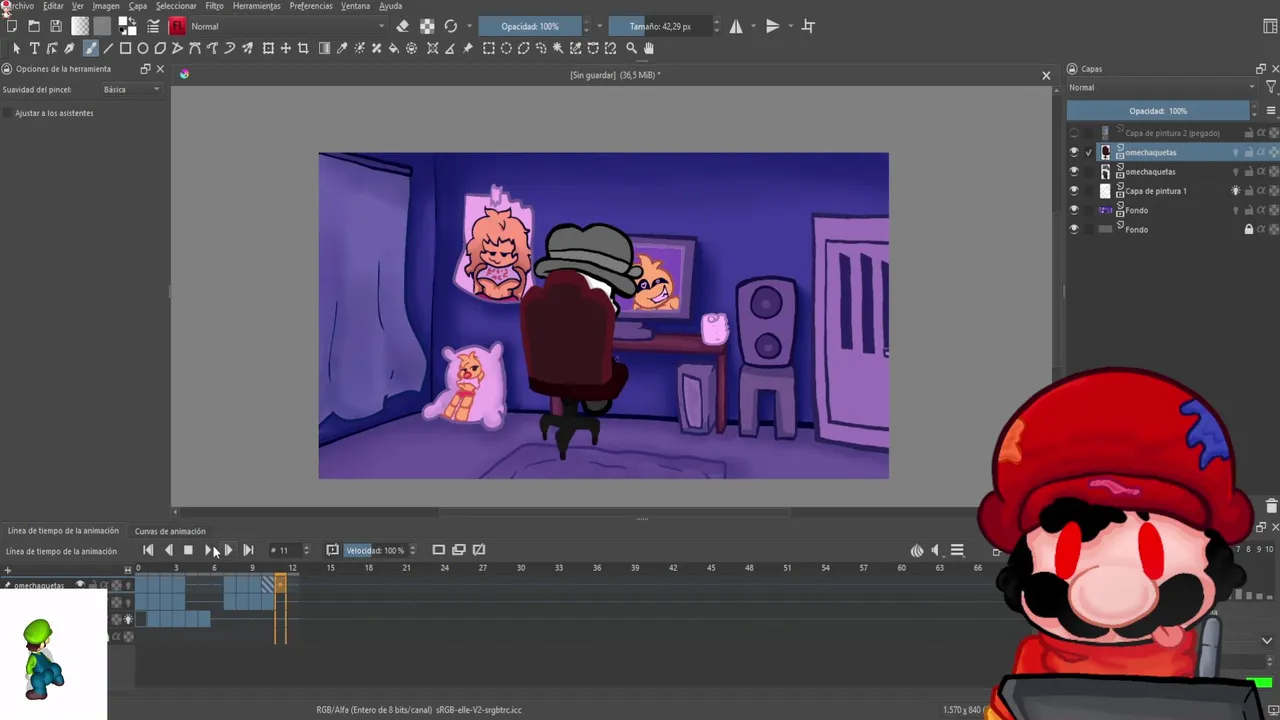Open the Preferencias menu
The width and height of the screenshot is (1280, 720).
click(311, 6)
